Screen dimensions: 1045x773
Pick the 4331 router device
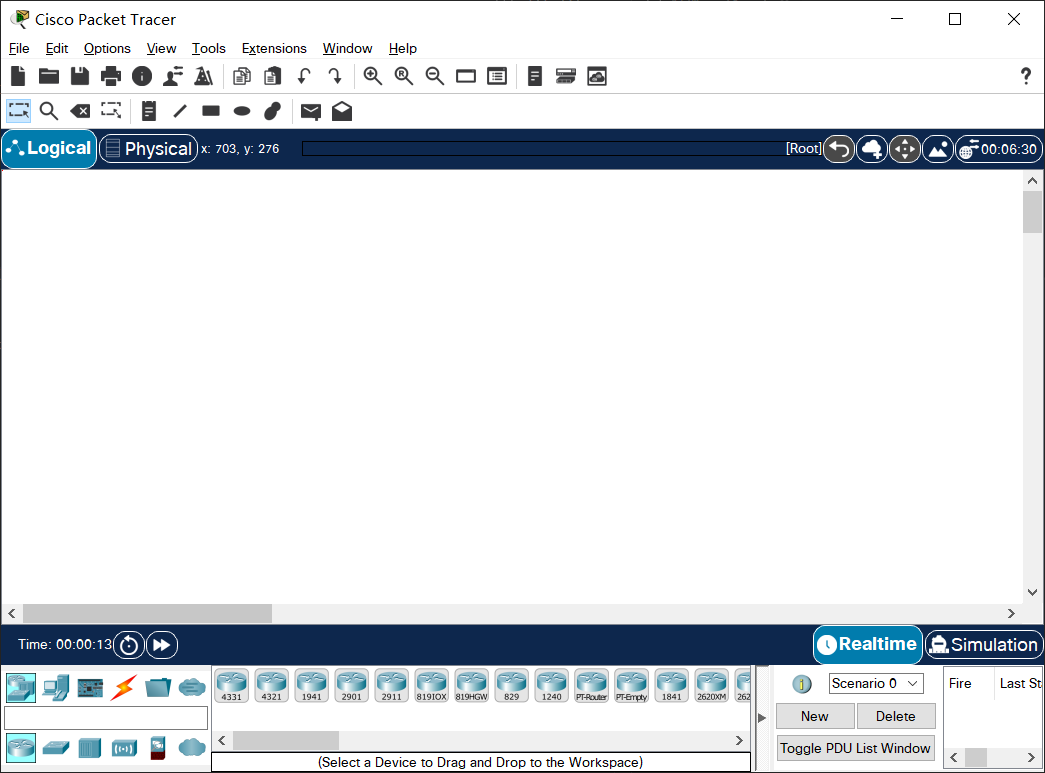232,686
